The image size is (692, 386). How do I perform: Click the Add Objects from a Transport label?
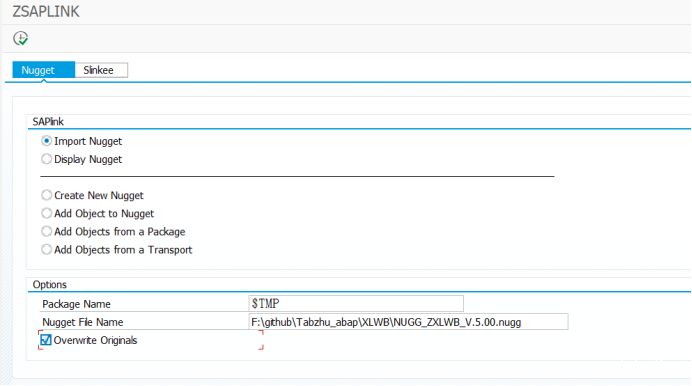coord(123,250)
